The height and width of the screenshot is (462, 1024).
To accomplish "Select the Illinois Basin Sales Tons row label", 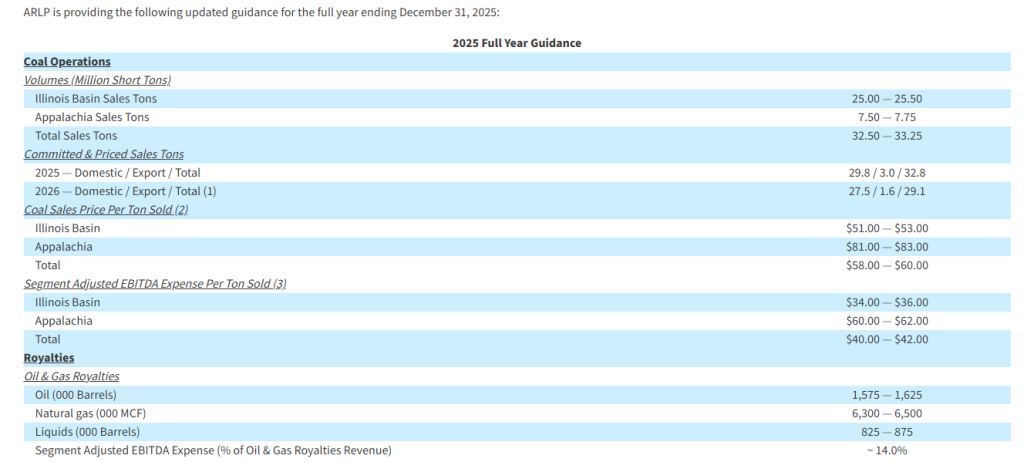I will tap(96, 99).
